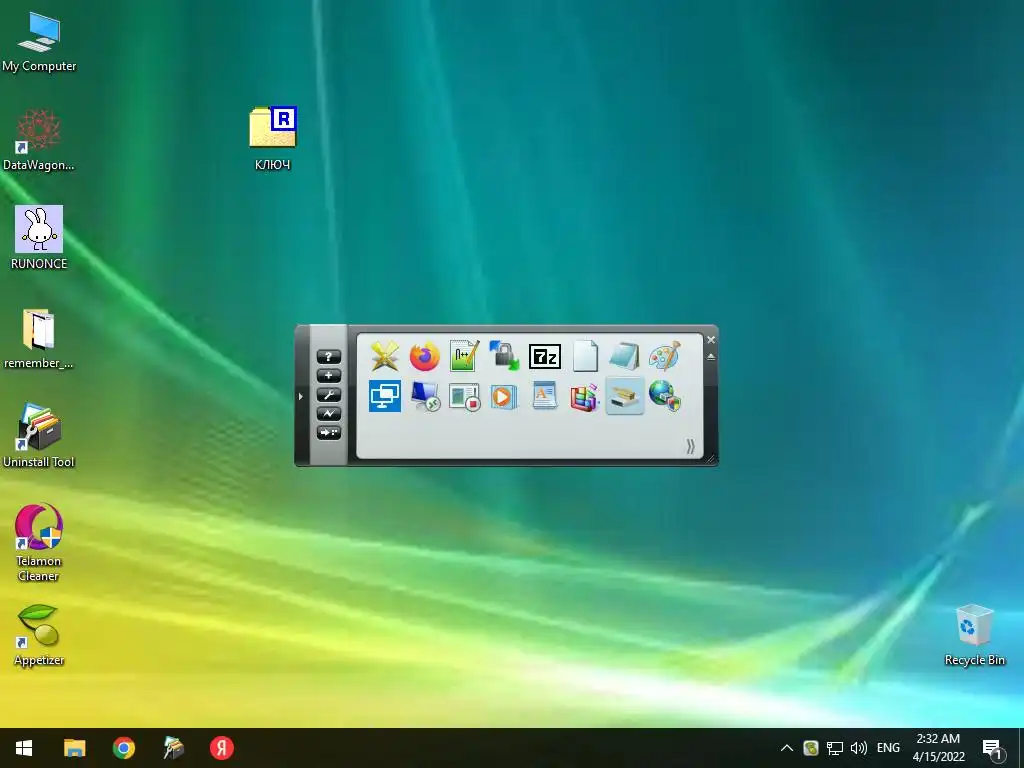The height and width of the screenshot is (768, 1024).
Task: Open Appetizer help question-mark button
Action: coord(328,357)
